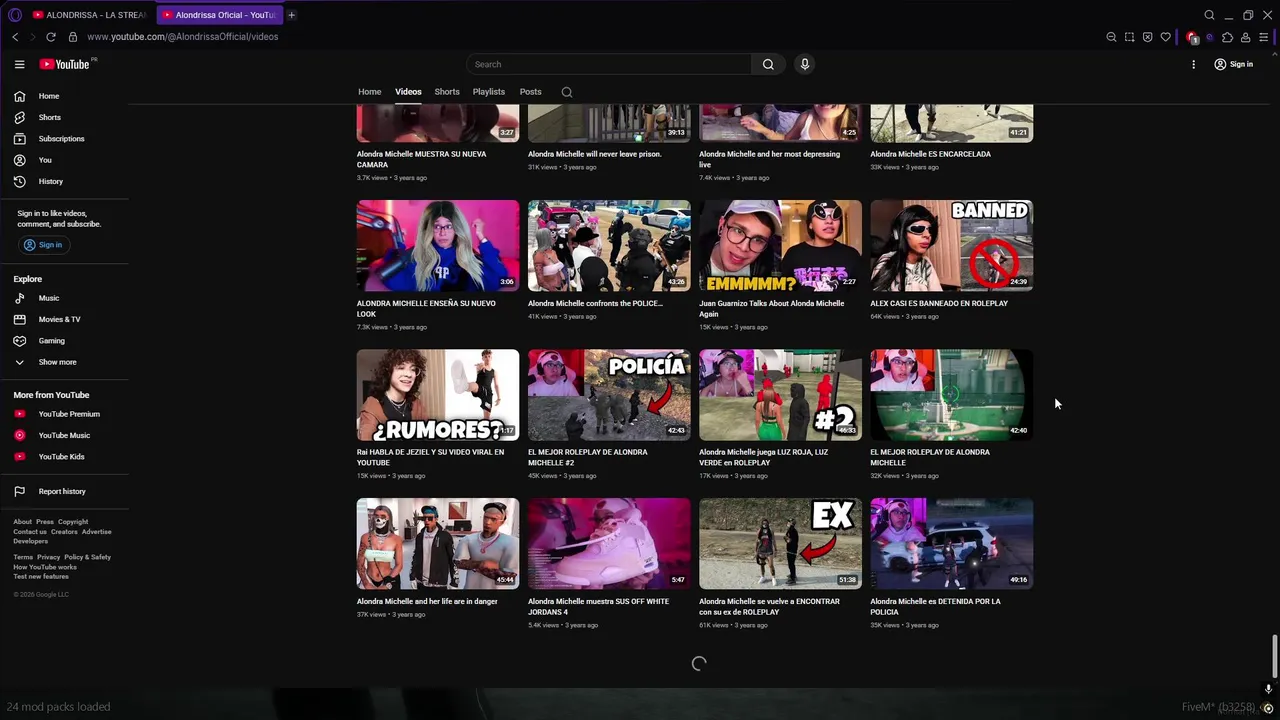Add page to bookmarks heart icon
This screenshot has height=720, width=1280.
coord(1165,37)
